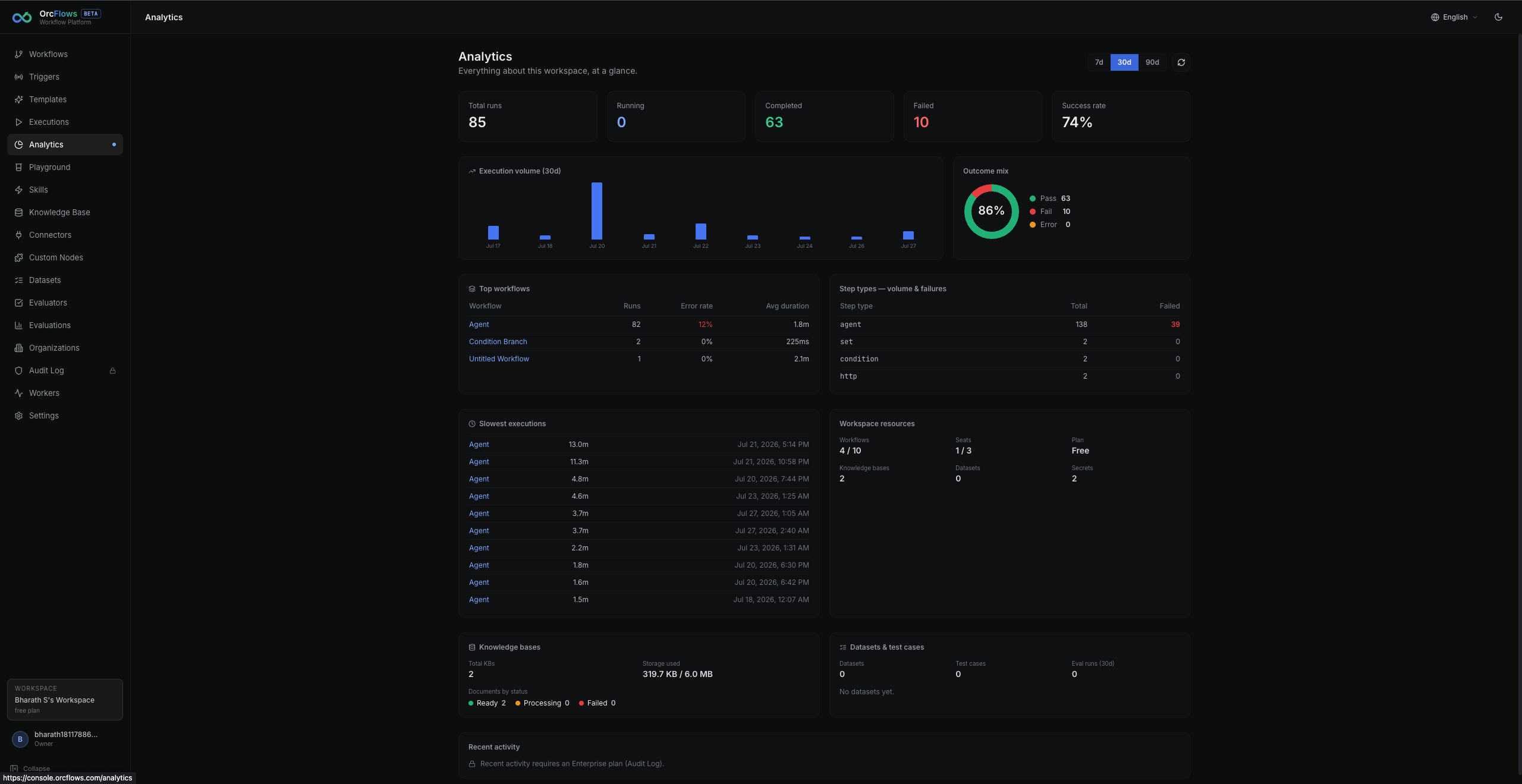Select the 7d time range
1522x784 pixels.
1099,62
